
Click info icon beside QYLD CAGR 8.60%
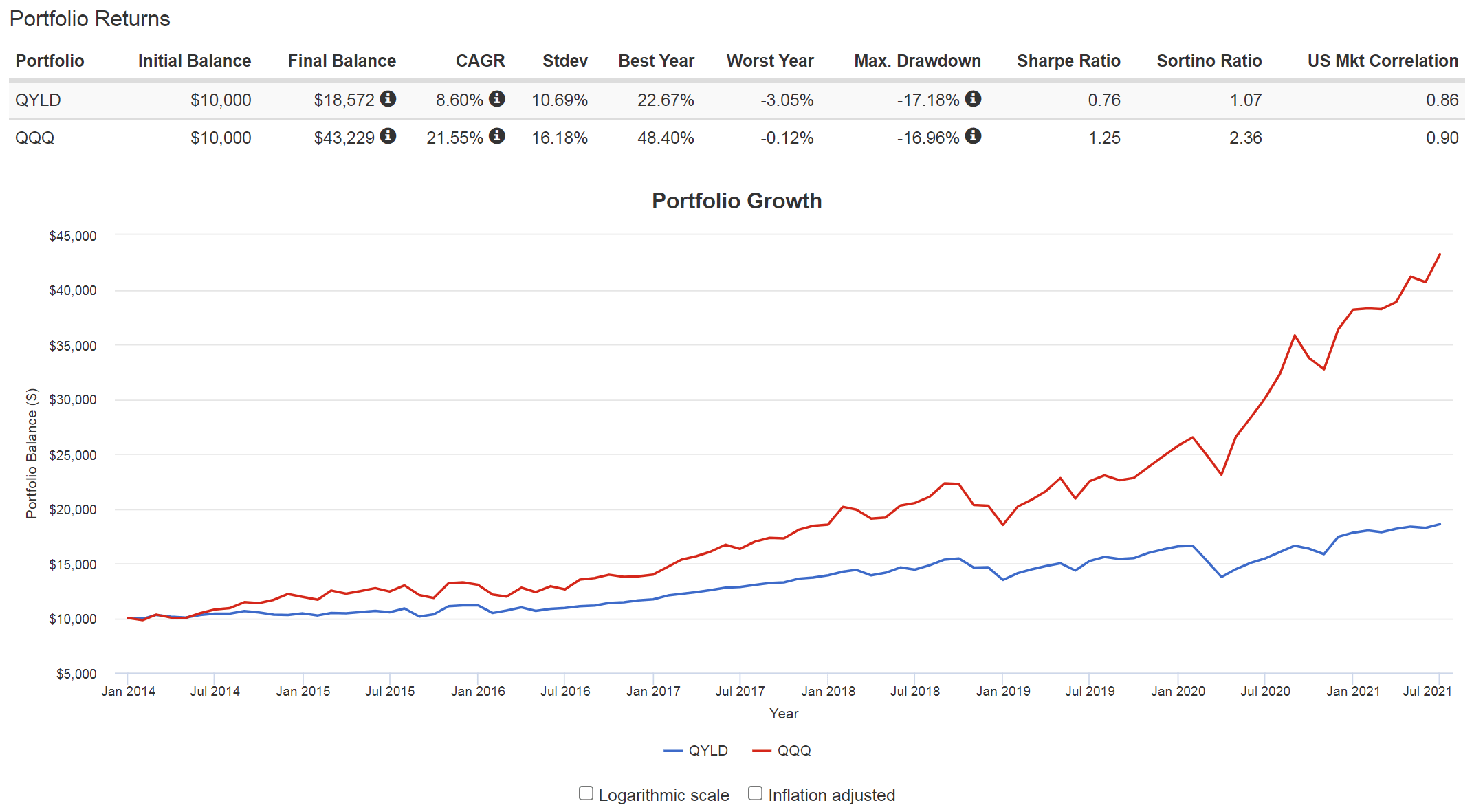[497, 98]
